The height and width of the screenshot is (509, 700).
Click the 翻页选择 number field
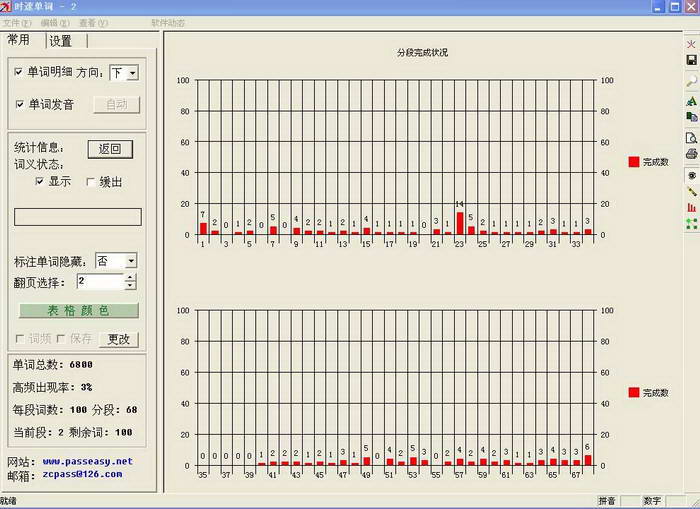pyautogui.click(x=100, y=281)
